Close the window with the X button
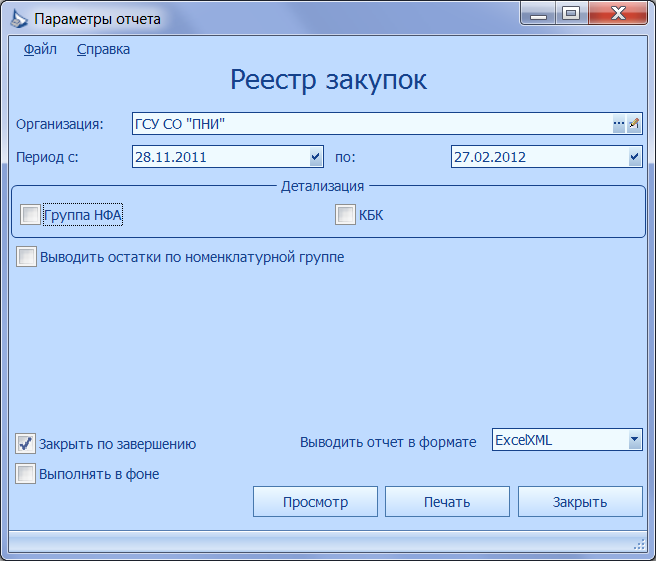 [x=618, y=14]
